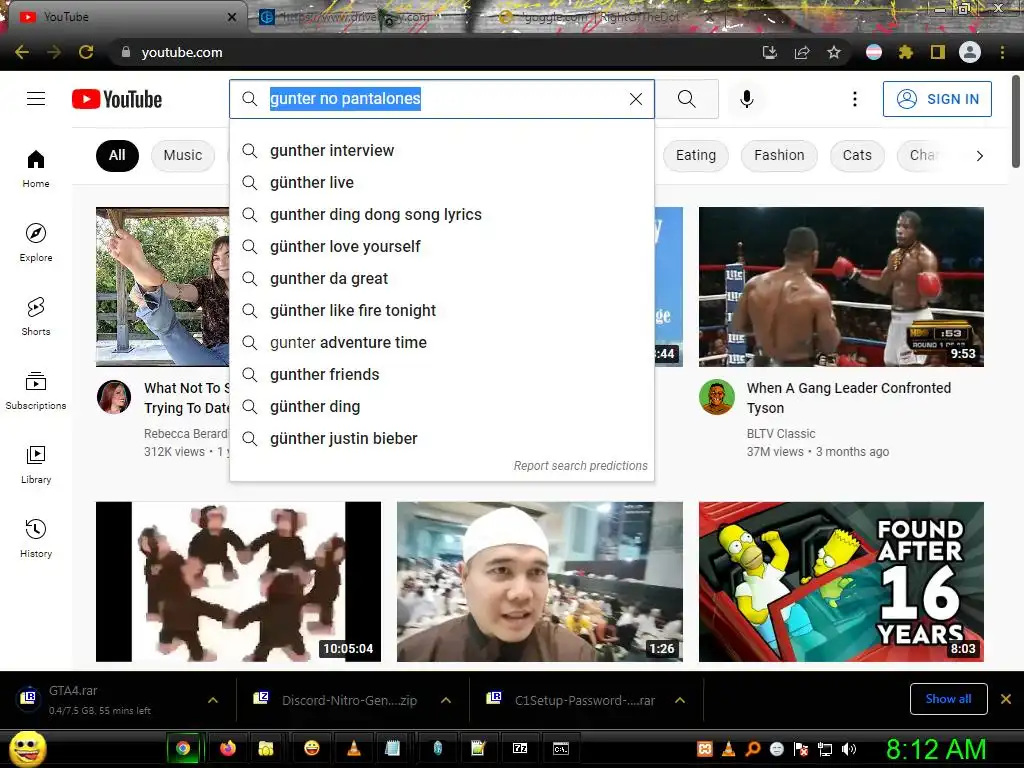1024x768 pixels.
Task: Open the BLTV Classic channel name
Action: [x=781, y=434]
